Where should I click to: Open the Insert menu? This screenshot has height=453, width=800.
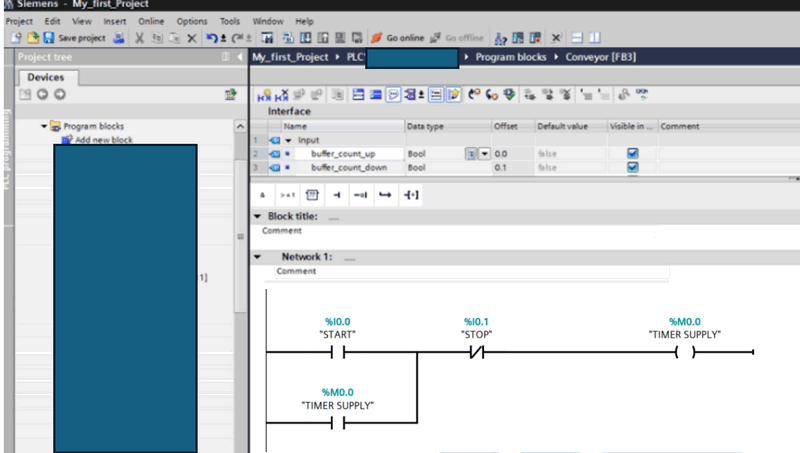point(115,21)
